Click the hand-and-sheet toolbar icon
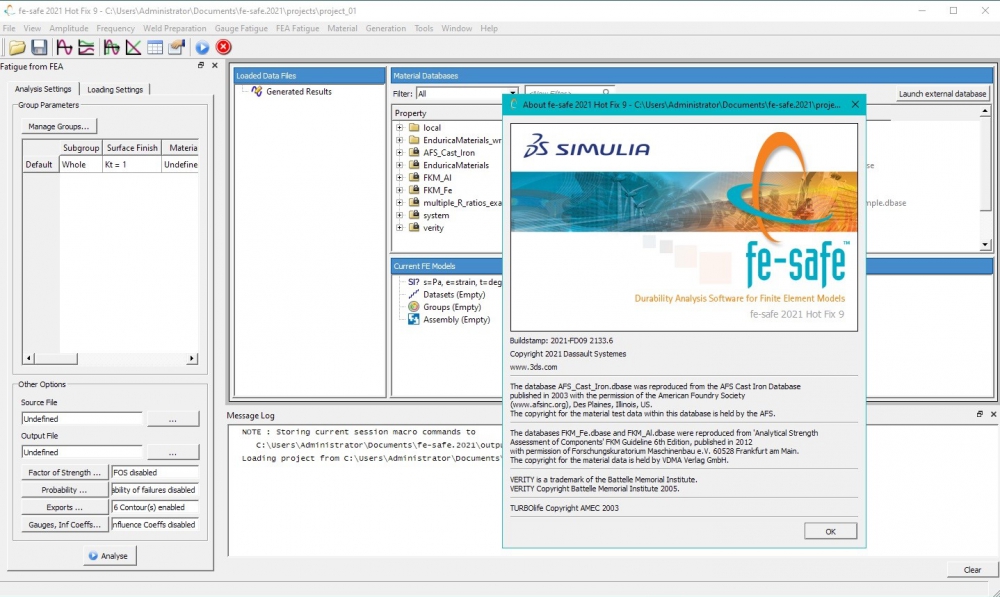1000x597 pixels. (x=177, y=47)
